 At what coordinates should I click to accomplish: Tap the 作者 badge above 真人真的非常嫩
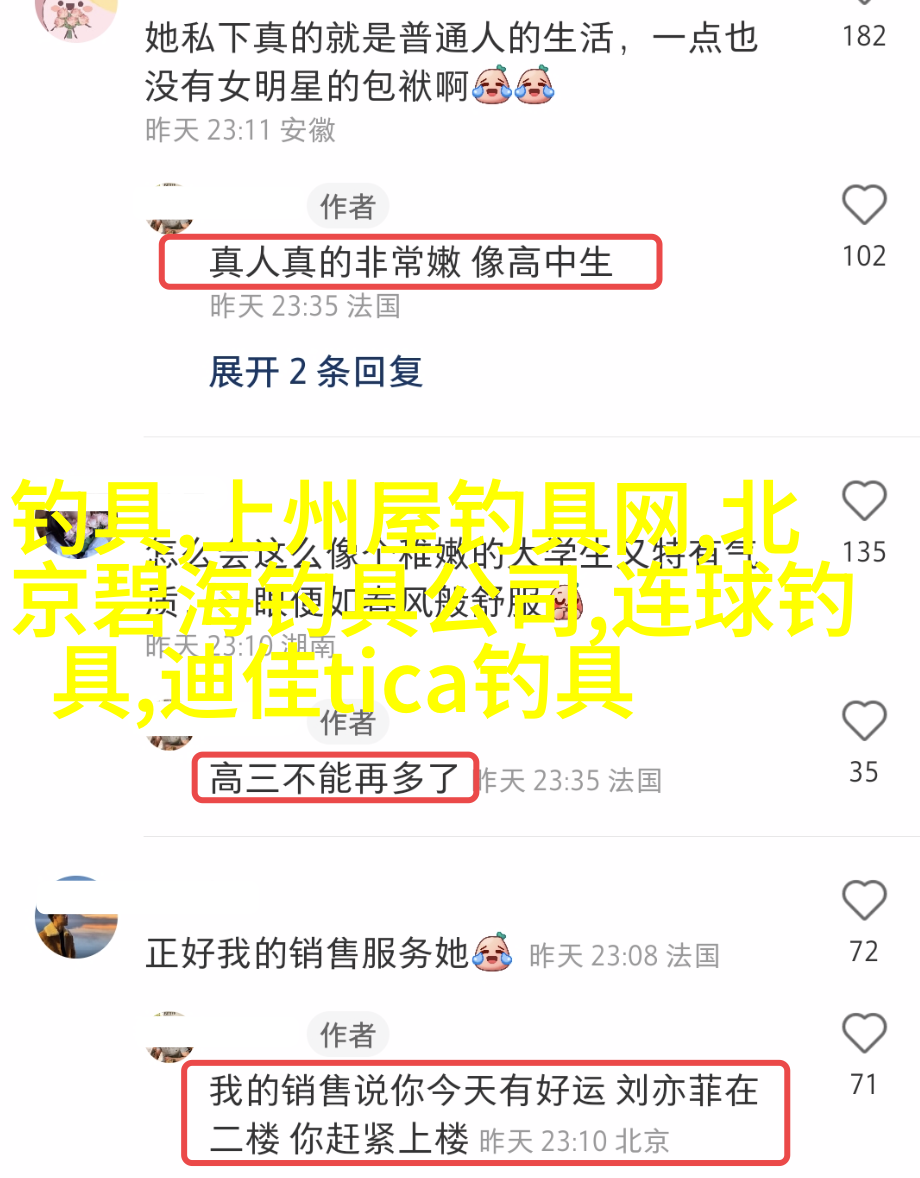pyautogui.click(x=348, y=207)
